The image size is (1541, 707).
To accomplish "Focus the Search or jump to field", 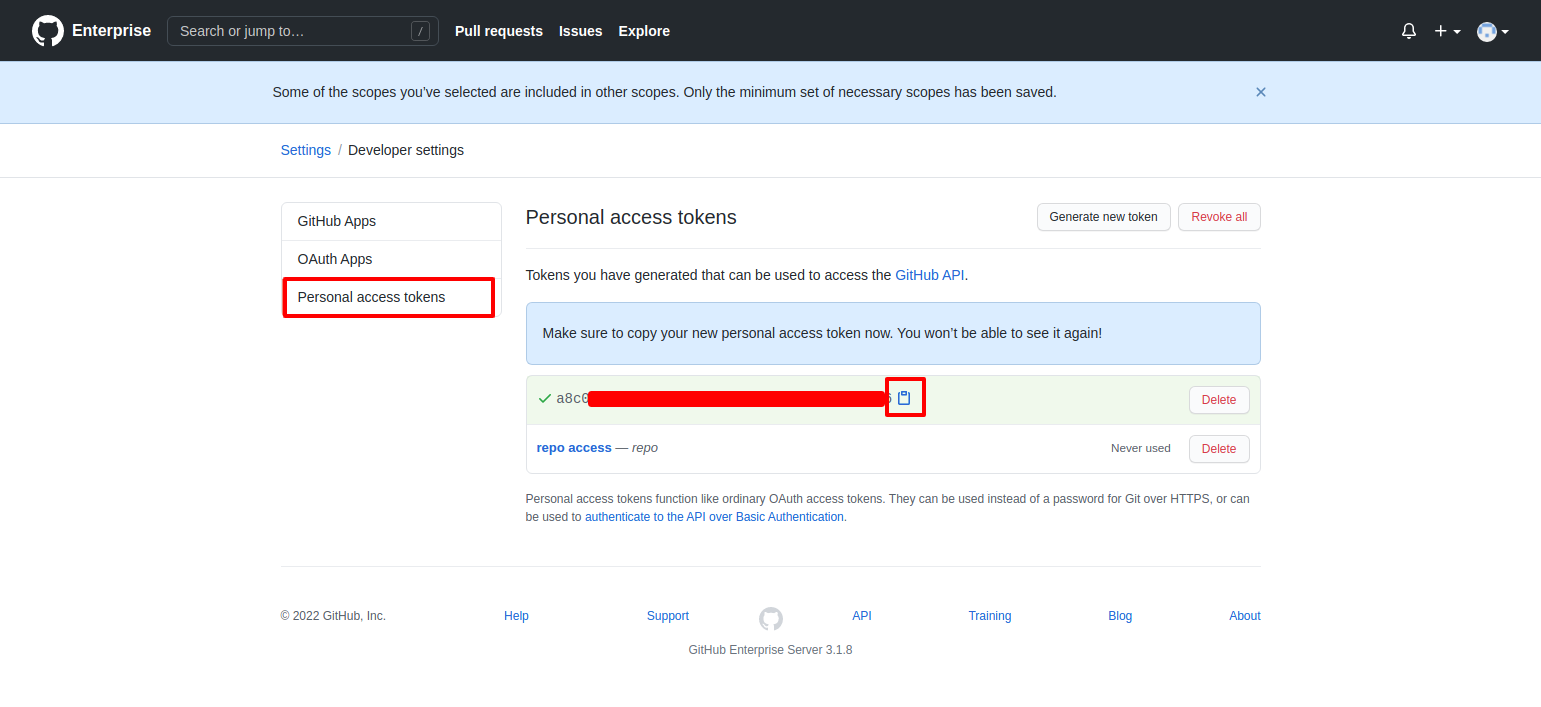I will (x=303, y=31).
